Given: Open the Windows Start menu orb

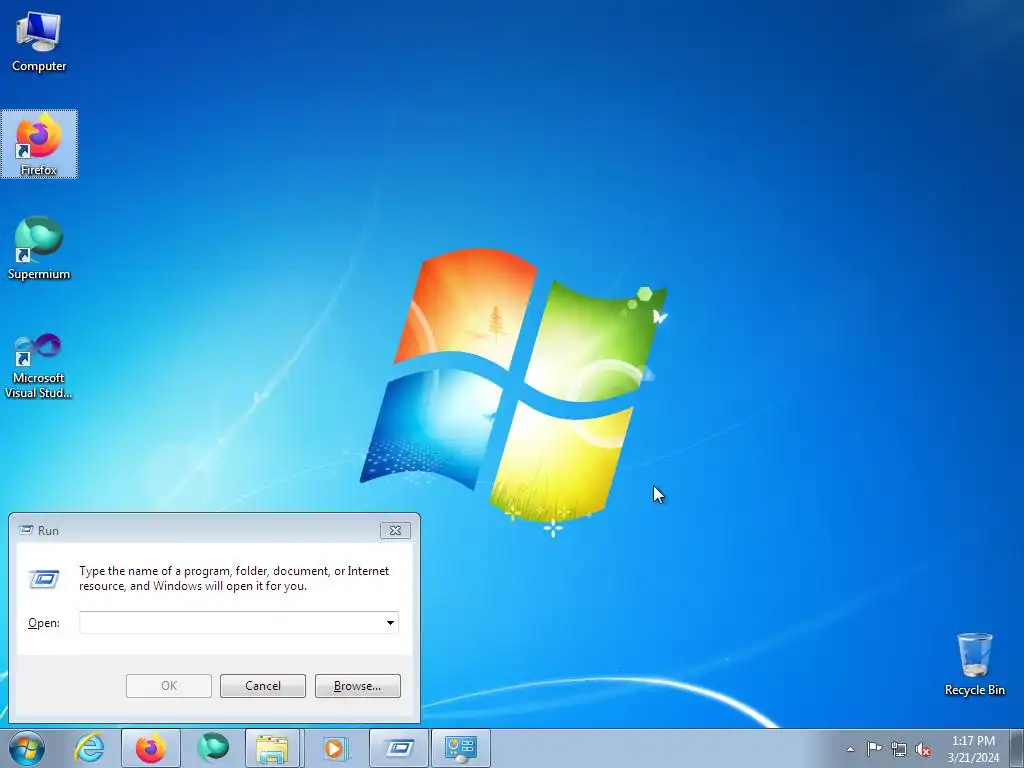Looking at the screenshot, I should point(27,748).
